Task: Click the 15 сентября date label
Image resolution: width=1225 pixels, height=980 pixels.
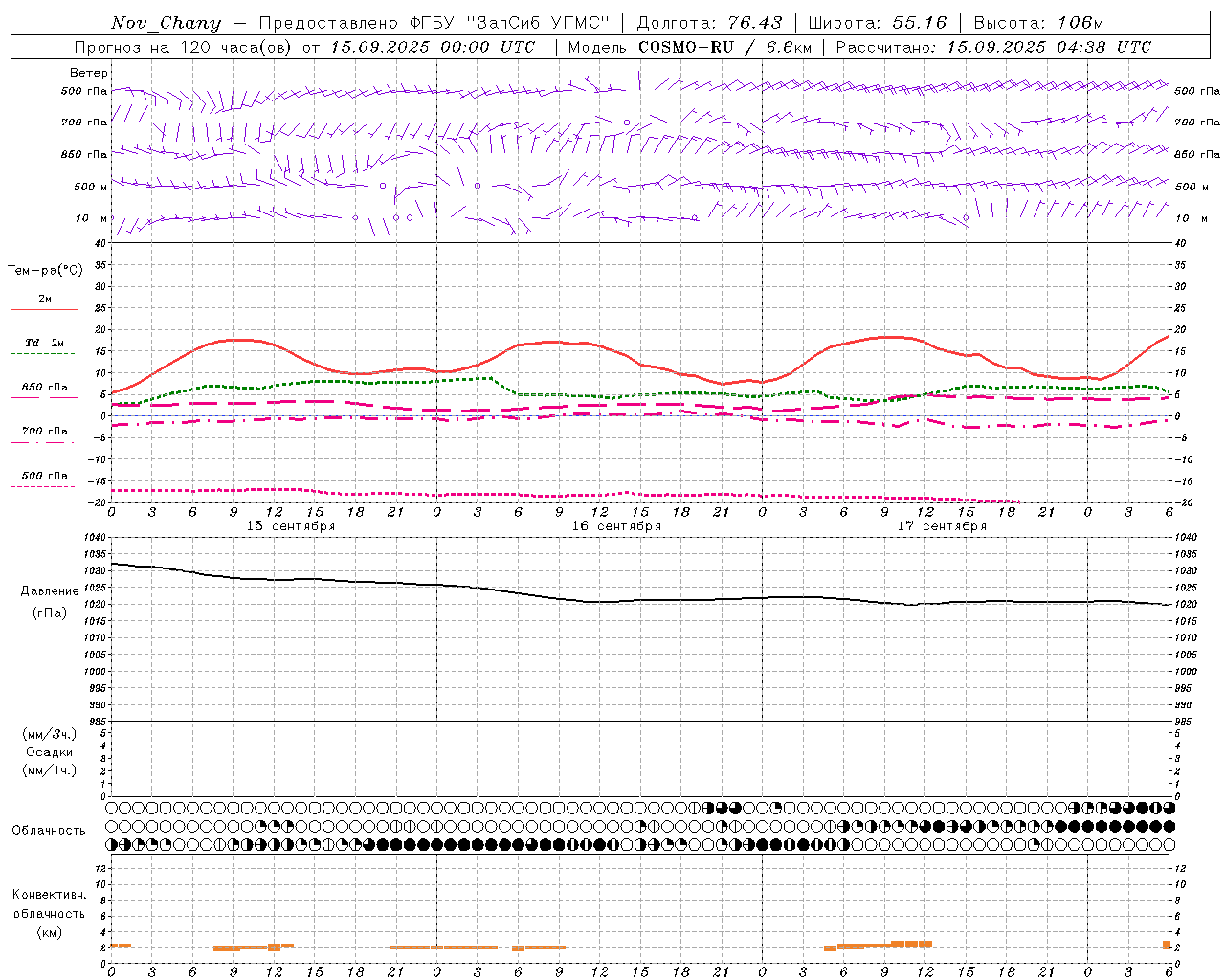Action: [x=290, y=525]
